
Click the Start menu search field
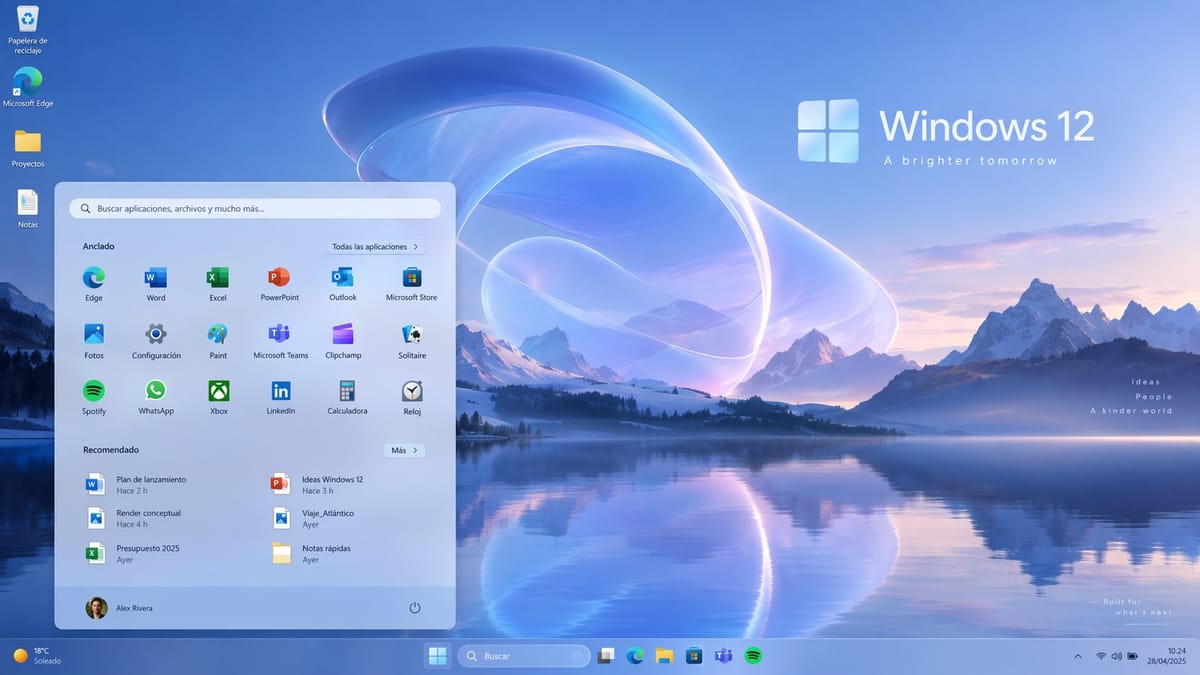pyautogui.click(x=255, y=208)
